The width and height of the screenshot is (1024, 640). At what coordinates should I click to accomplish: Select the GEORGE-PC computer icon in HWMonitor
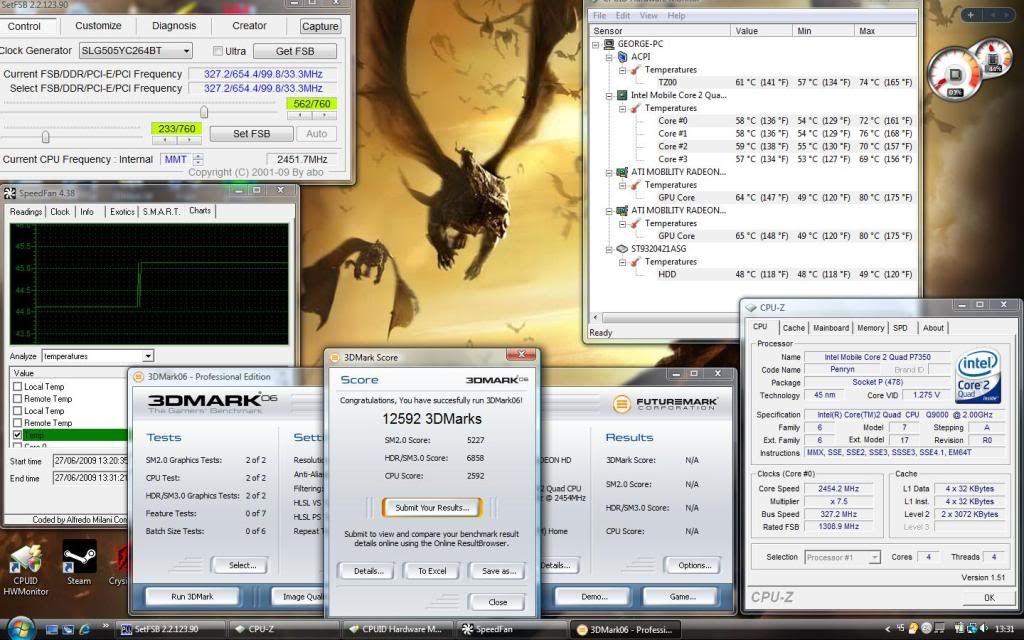608,44
